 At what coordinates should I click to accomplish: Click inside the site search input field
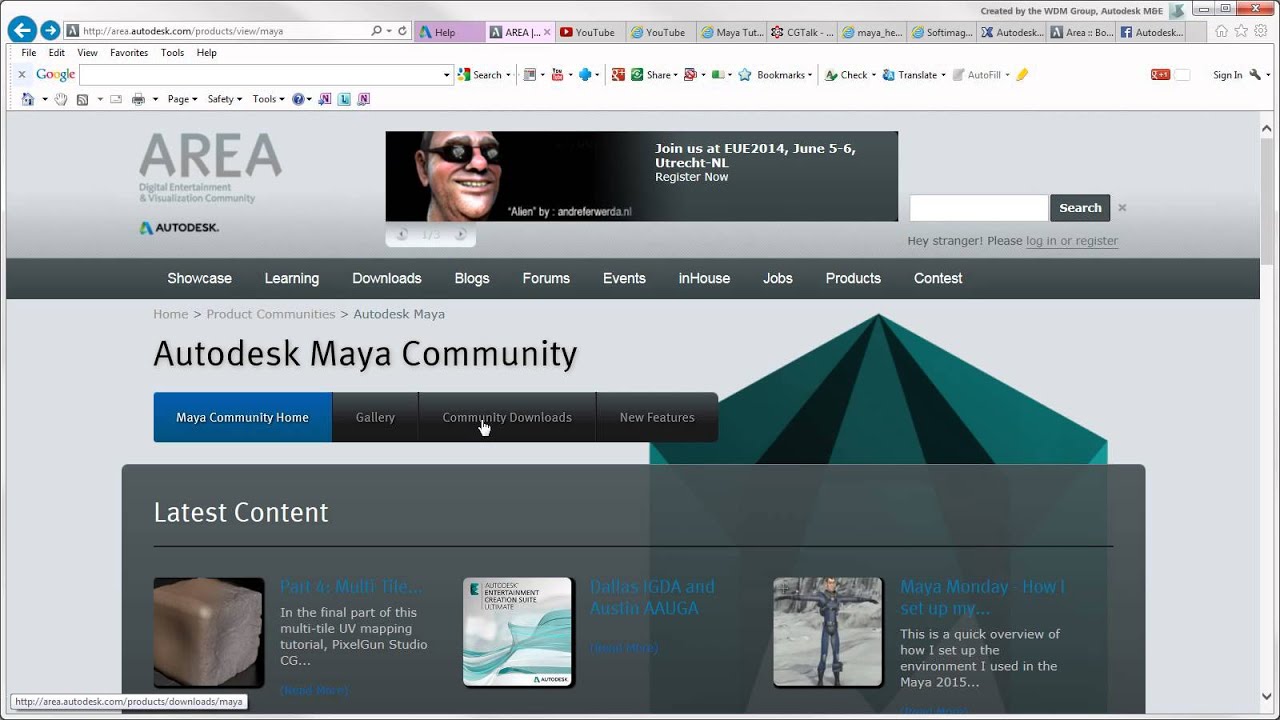pos(978,208)
